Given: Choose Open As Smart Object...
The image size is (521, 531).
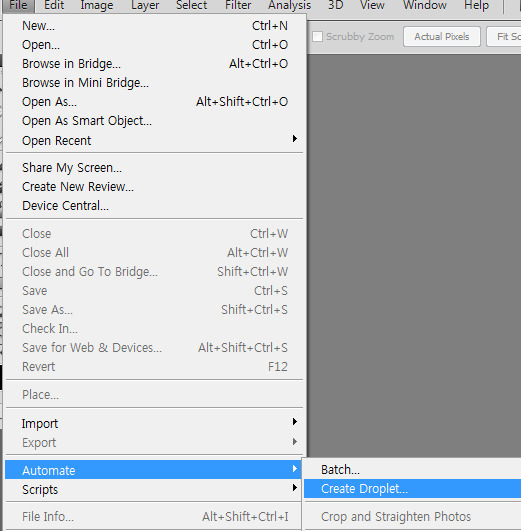Looking at the screenshot, I should pyautogui.click(x=154, y=121).
